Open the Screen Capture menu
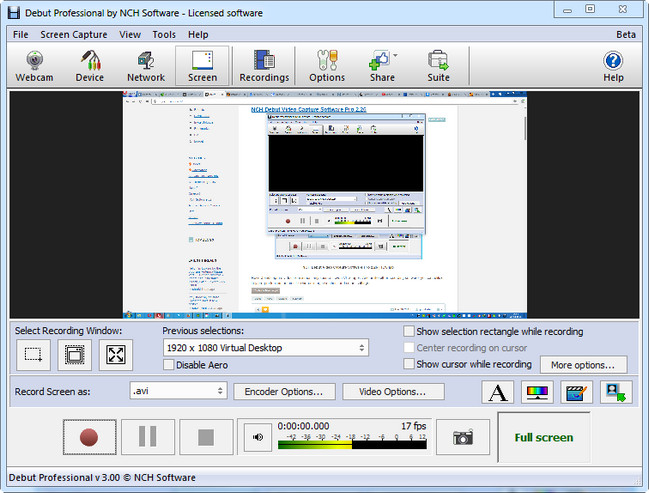This screenshot has height=493, width=649. pyautogui.click(x=74, y=34)
